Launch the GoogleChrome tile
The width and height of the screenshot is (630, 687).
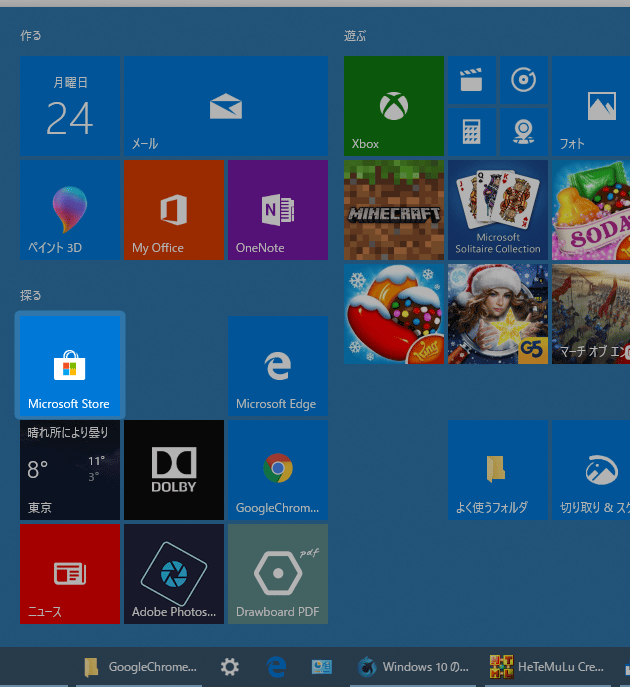(278, 470)
